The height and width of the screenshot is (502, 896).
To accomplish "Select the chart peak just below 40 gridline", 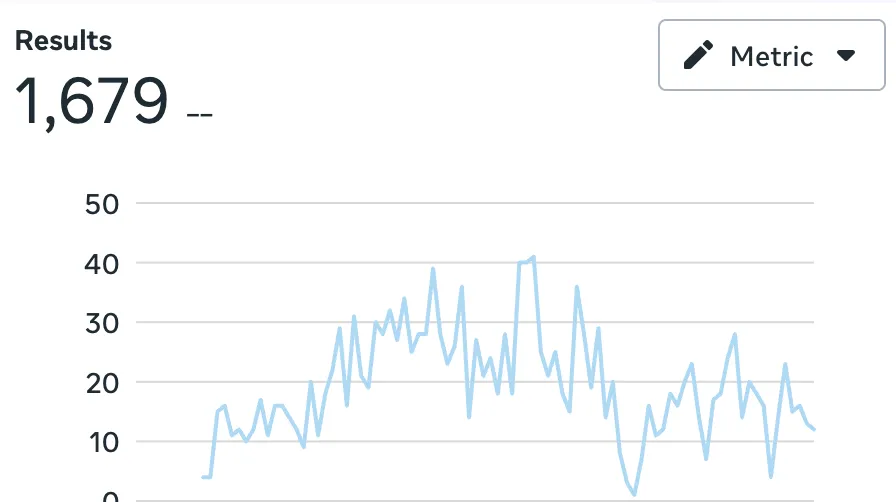I will click(x=433, y=269).
